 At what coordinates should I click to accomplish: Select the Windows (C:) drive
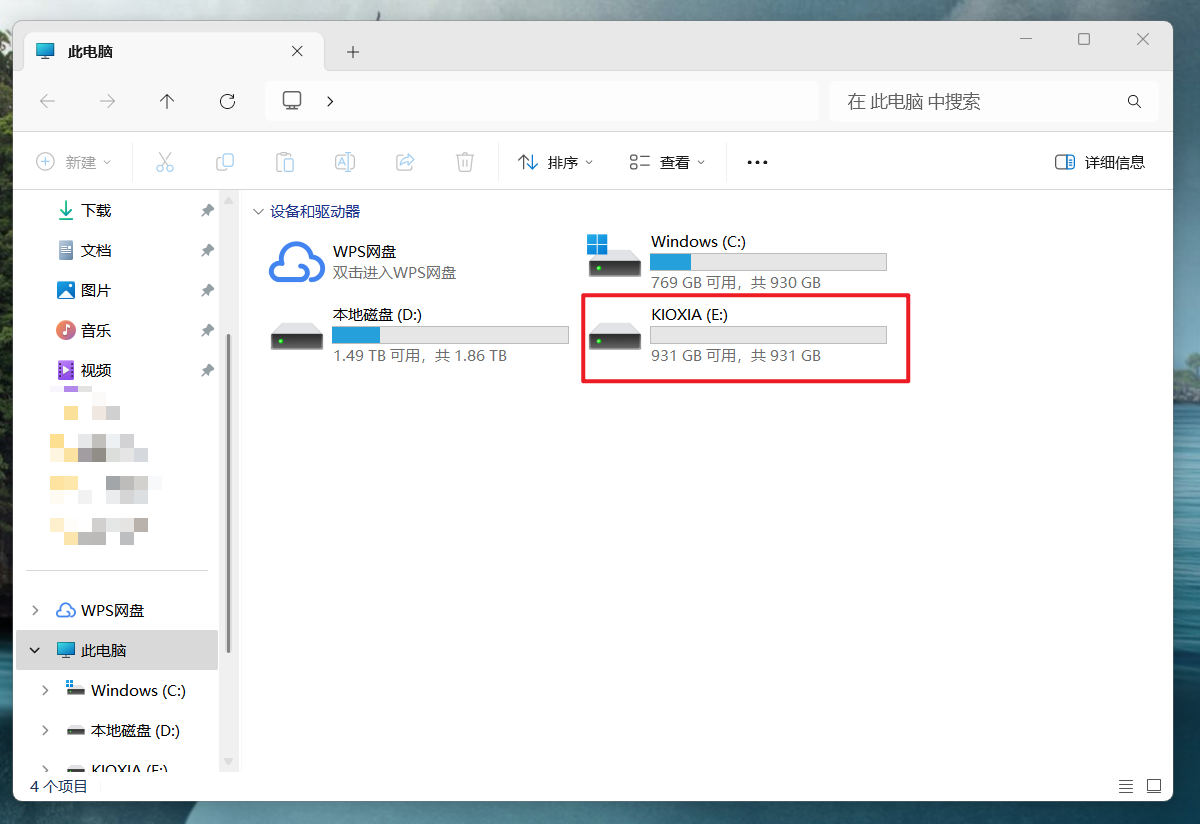pyautogui.click(x=737, y=262)
